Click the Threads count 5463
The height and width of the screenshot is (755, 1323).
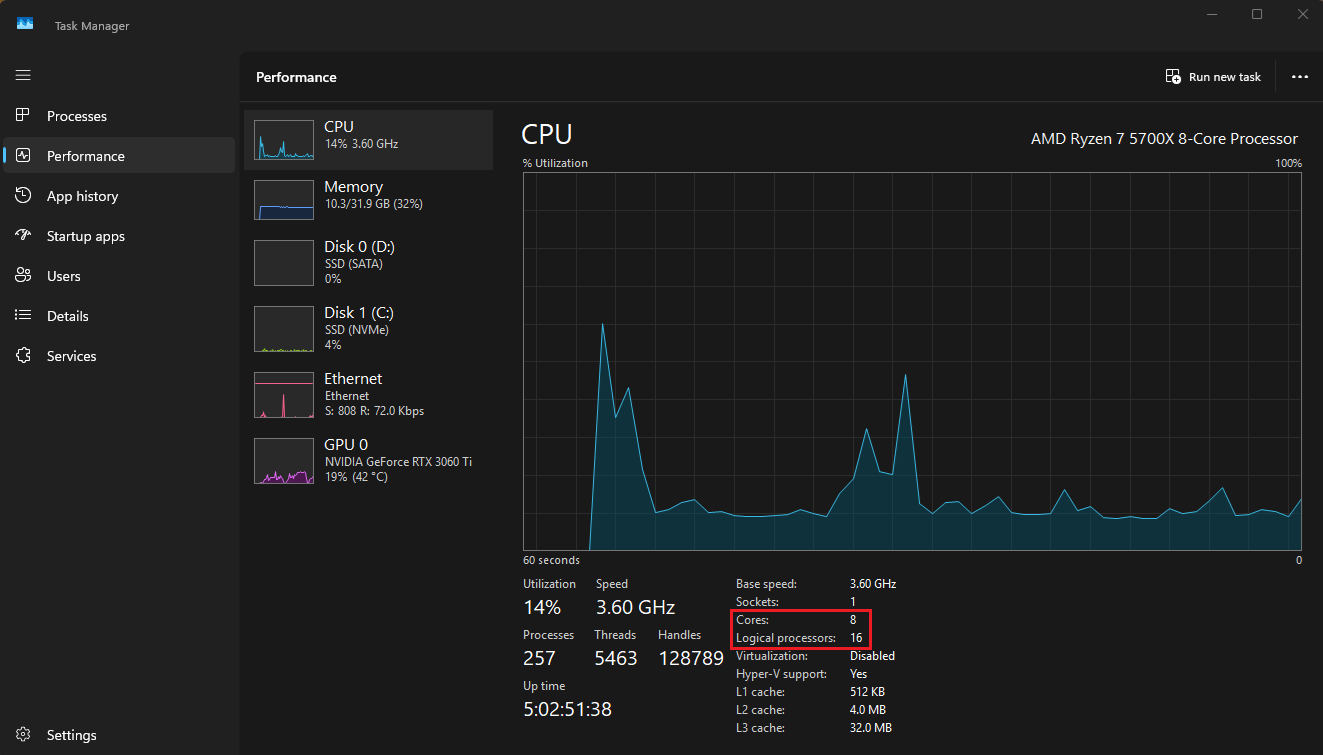pos(616,658)
